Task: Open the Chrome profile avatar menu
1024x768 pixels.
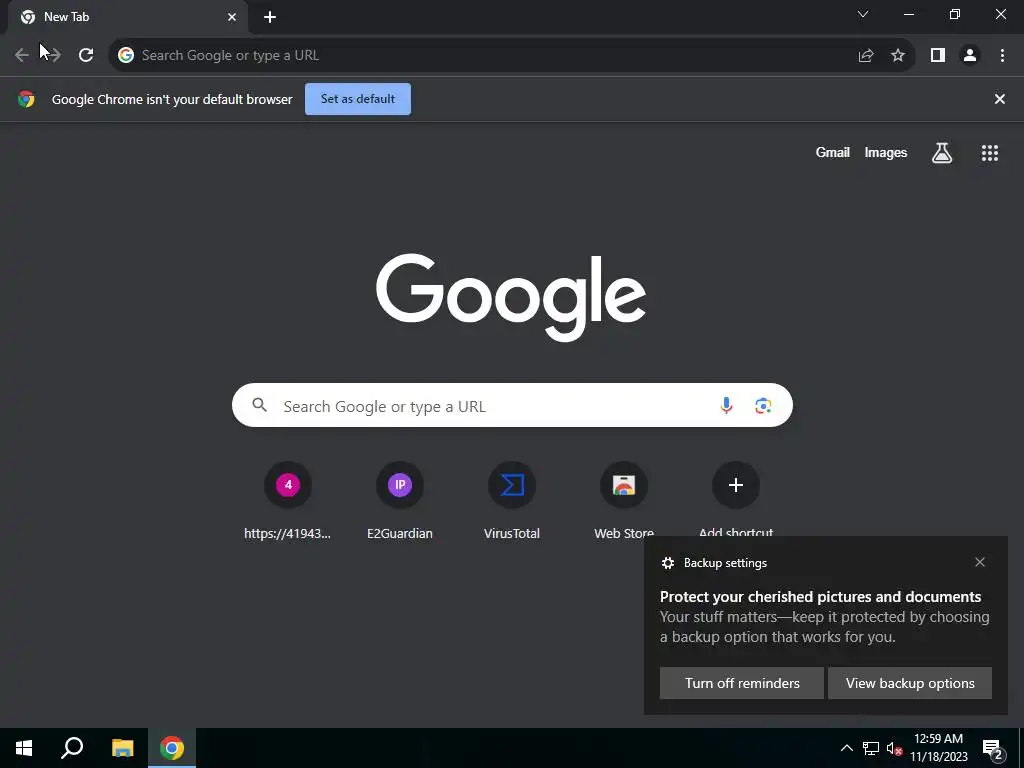Action: tap(970, 56)
